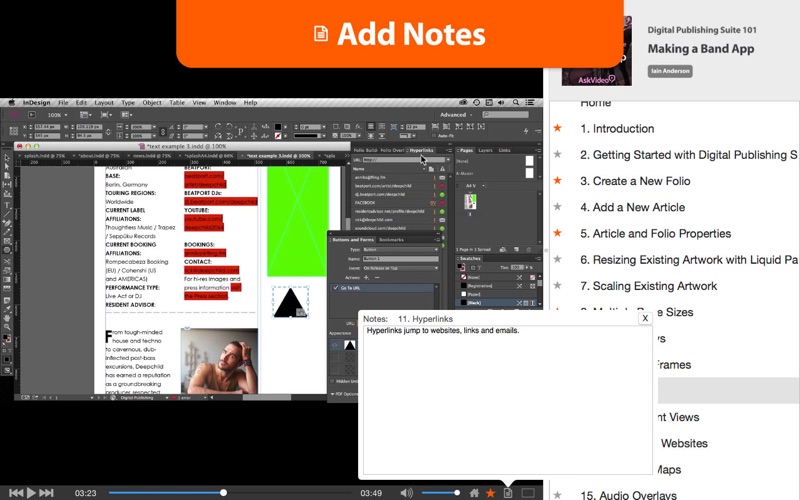Open lesson 3. Create a New Folio
The width and height of the screenshot is (800, 500).
635,181
